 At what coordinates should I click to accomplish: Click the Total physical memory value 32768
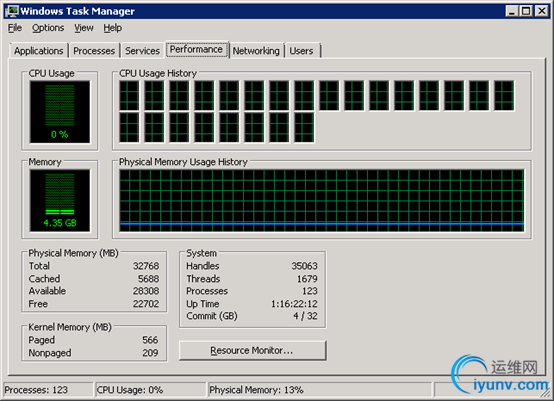pyautogui.click(x=146, y=266)
